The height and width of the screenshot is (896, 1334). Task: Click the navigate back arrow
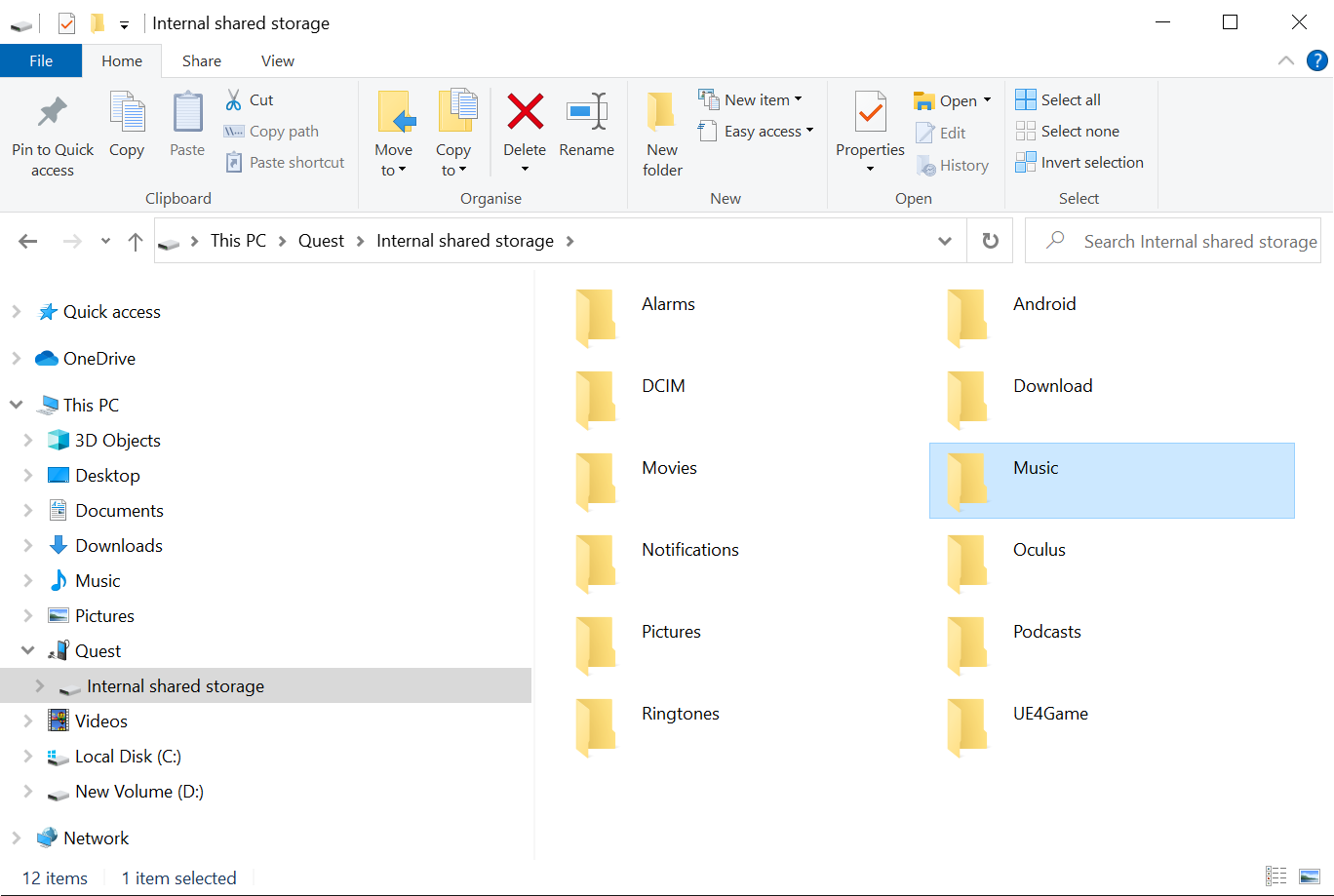tap(27, 241)
